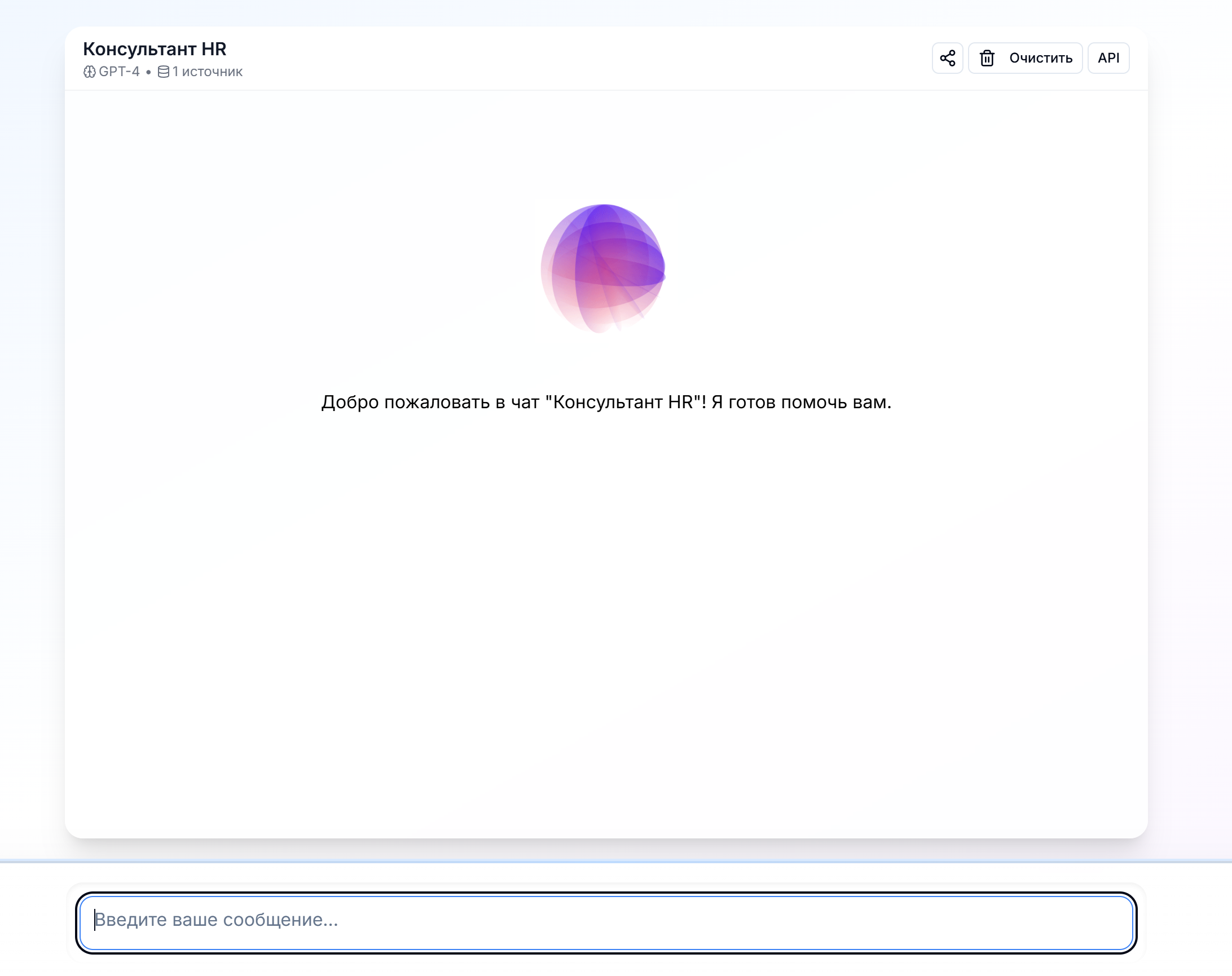Click the phrase Я готов помочь вам
This screenshot has width=1232, height=976.
coord(801,402)
